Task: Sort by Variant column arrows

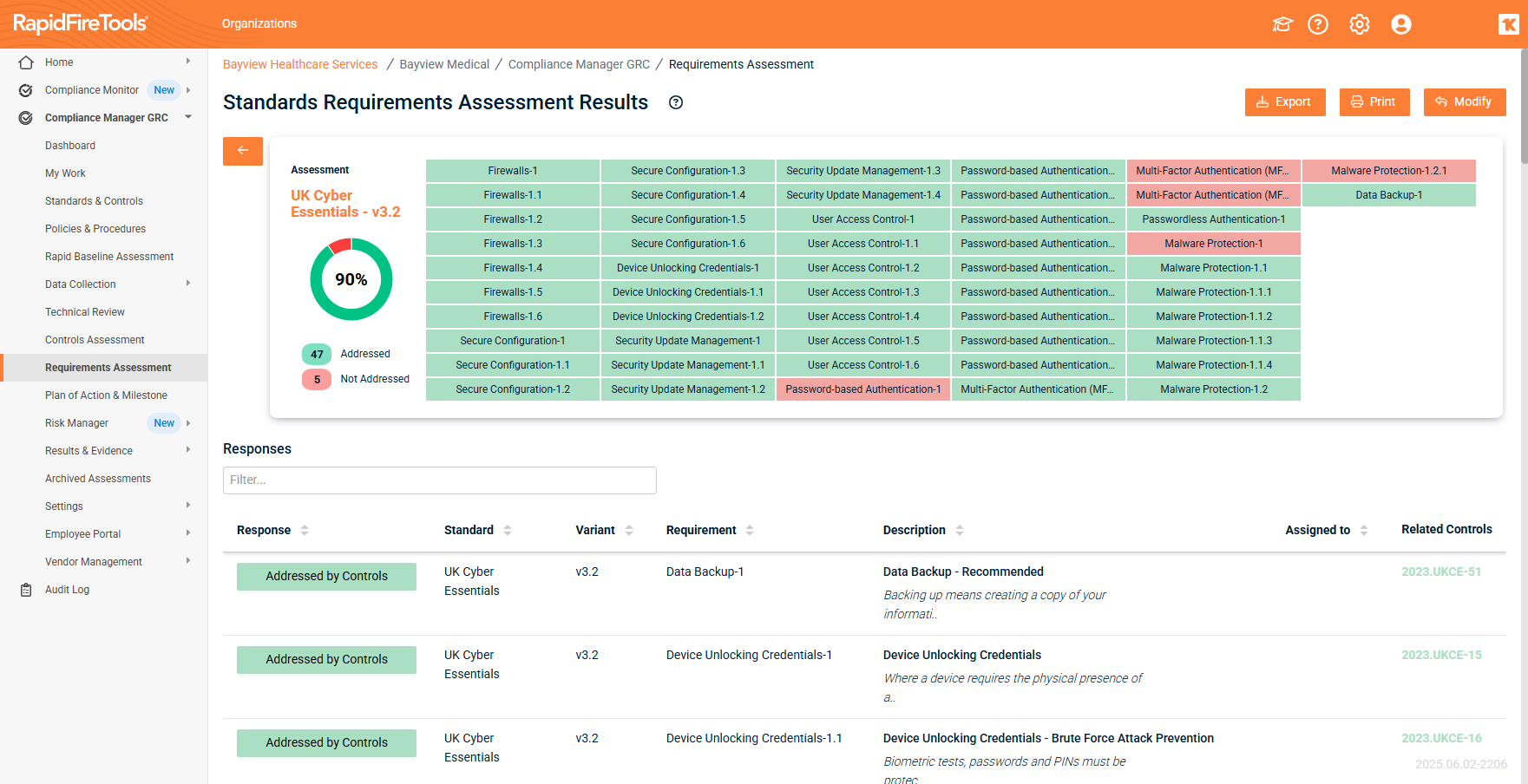Action: [629, 530]
